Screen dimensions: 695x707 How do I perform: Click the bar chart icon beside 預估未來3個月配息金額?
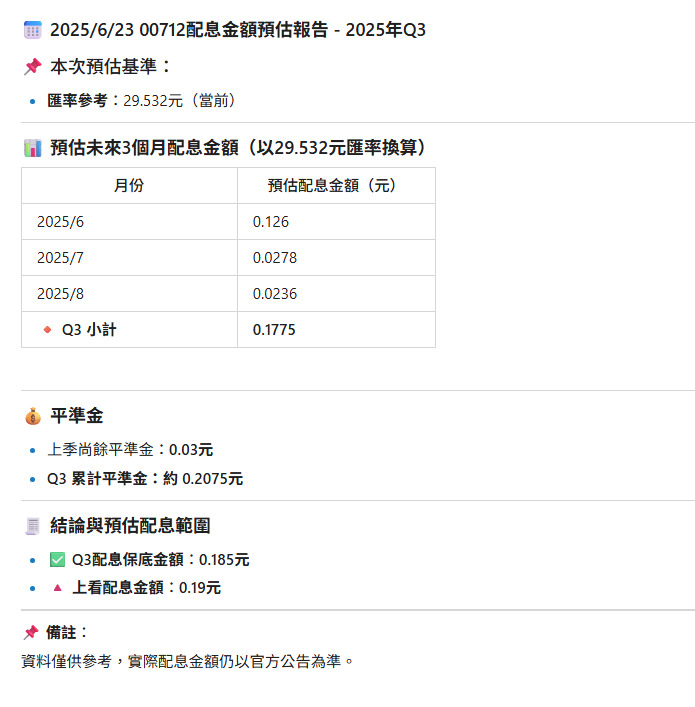(32, 148)
